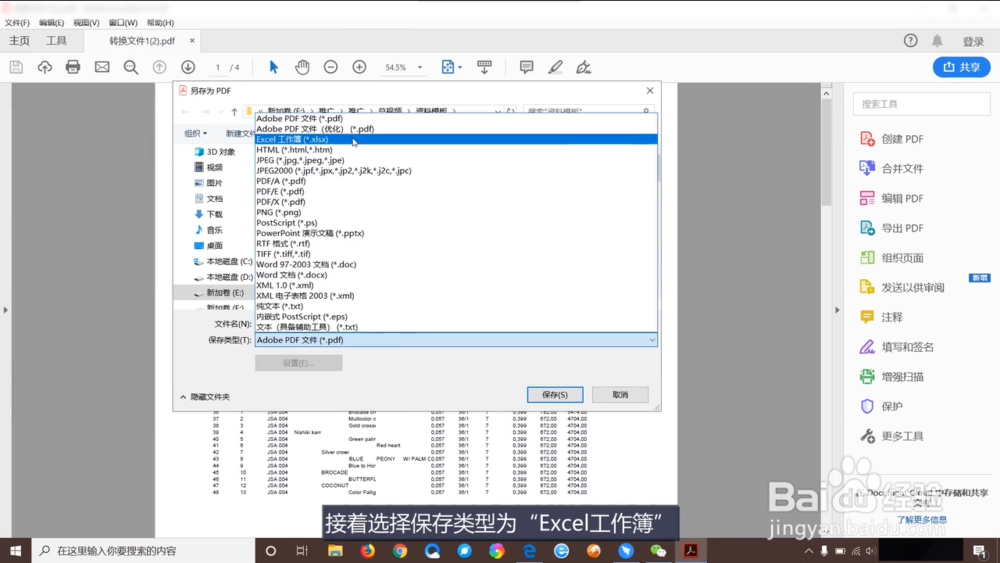Click the email envelope toolbar icon
Viewport: 1000px width, 563px height.
(102, 67)
